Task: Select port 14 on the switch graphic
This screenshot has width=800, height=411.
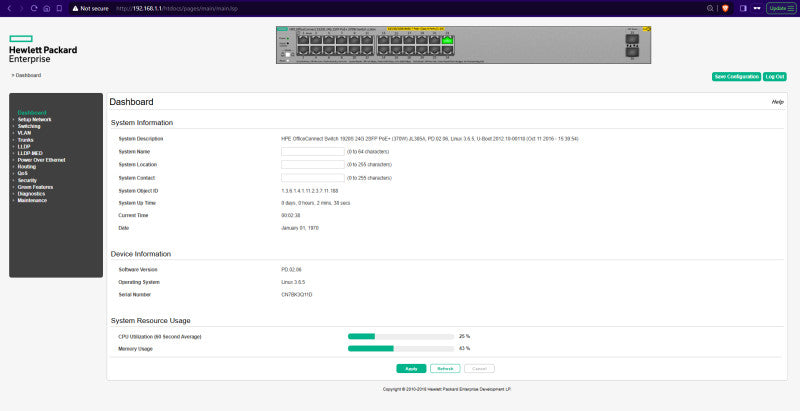Action: point(384,50)
